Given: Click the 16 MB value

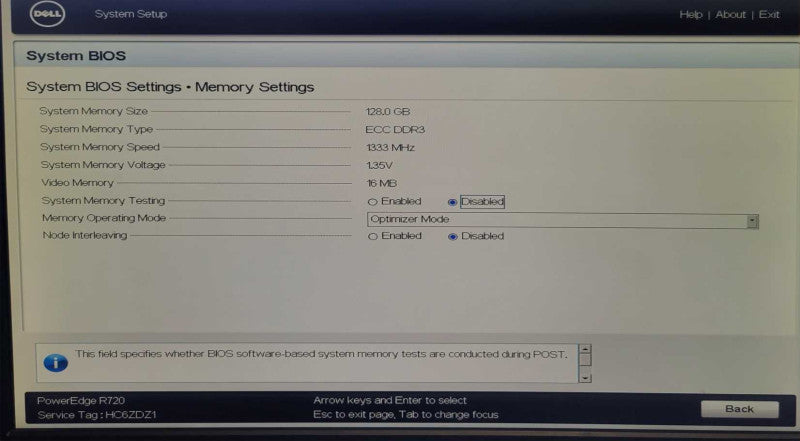Looking at the screenshot, I should click(x=382, y=183).
